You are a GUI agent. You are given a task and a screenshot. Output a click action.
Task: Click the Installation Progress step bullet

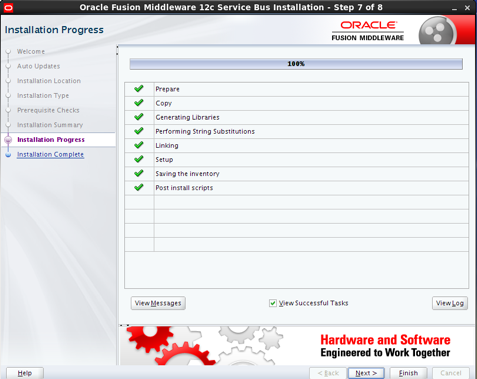(x=8, y=140)
